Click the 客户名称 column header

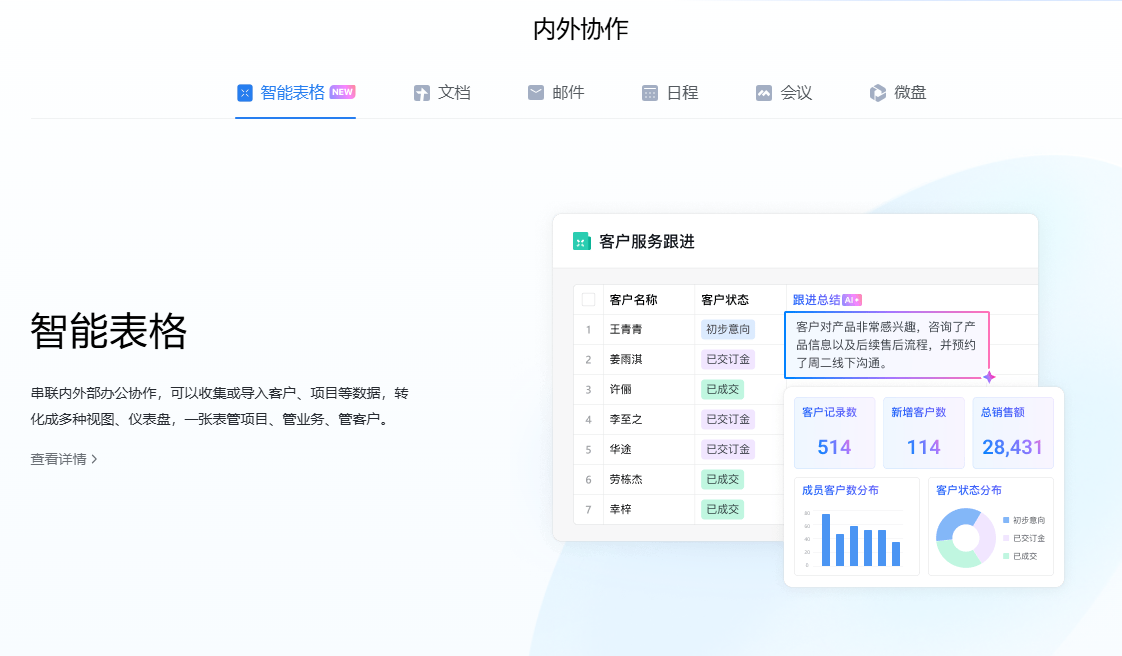(x=633, y=300)
